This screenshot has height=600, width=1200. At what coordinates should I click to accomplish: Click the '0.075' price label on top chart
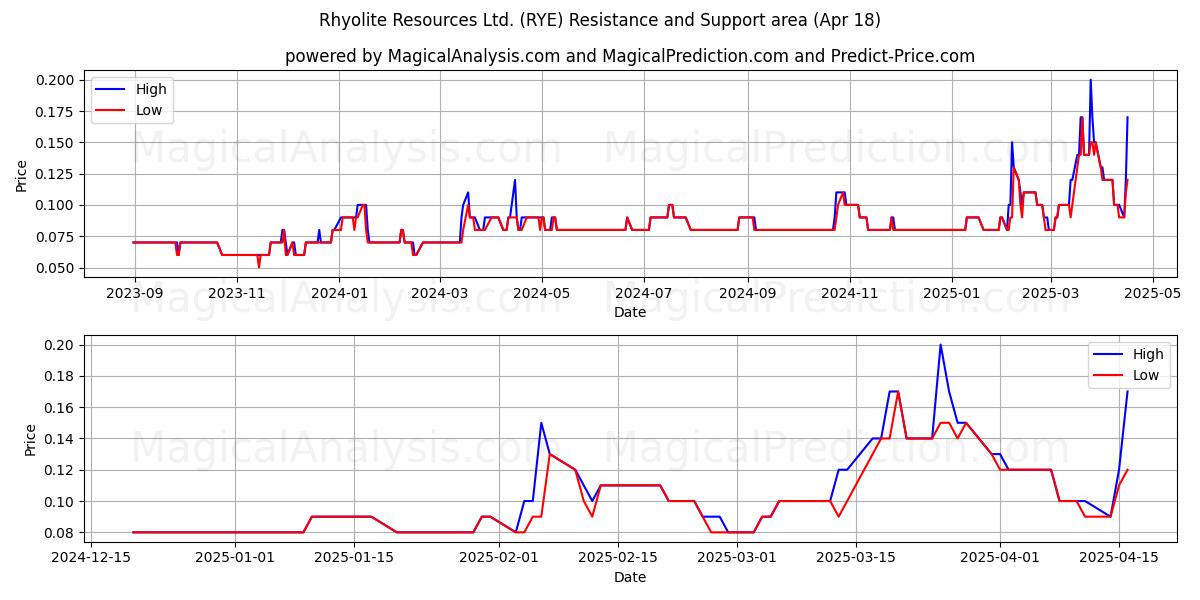[57, 237]
